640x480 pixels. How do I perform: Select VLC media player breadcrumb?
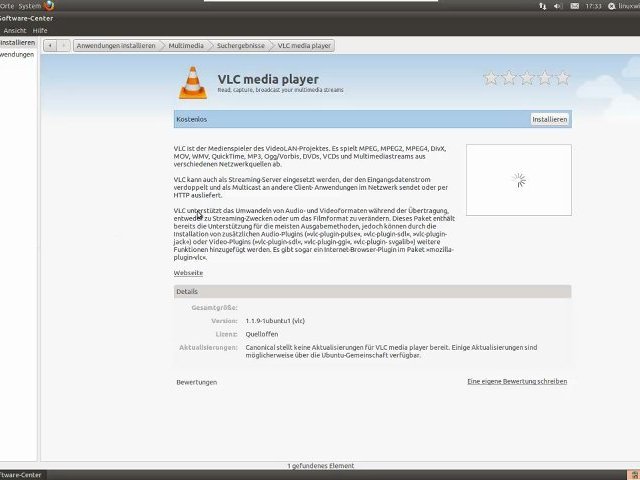click(x=304, y=45)
